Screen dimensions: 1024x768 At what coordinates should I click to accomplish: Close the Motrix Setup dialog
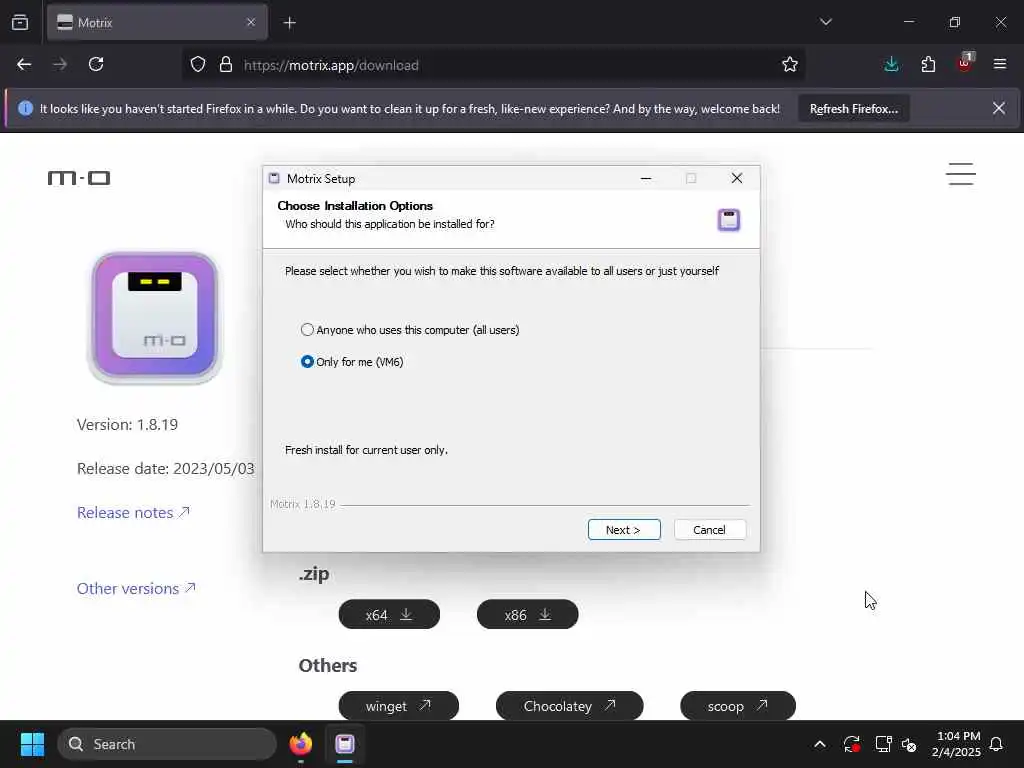point(737,178)
